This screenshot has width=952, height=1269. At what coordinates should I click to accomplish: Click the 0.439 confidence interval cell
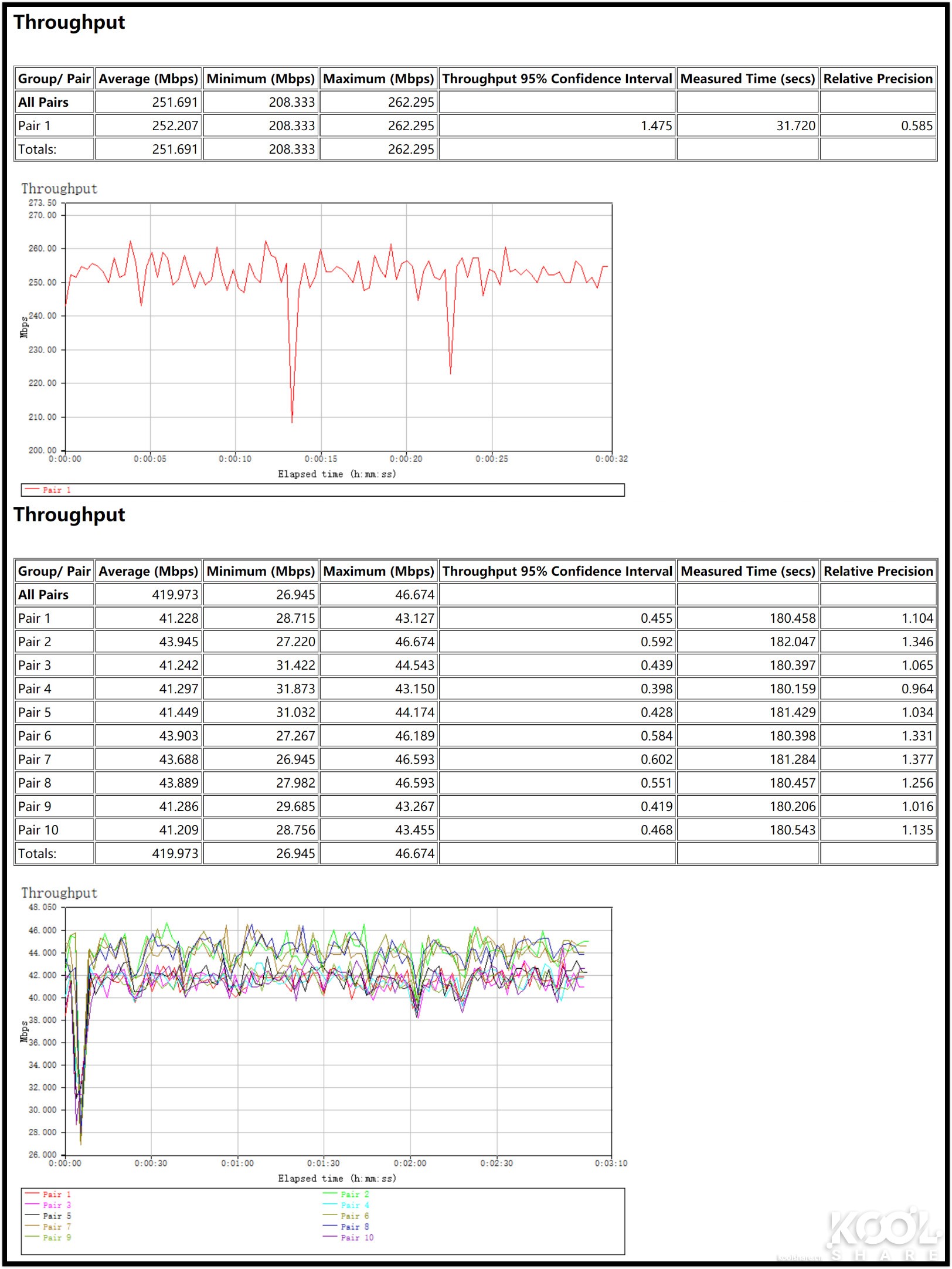click(x=557, y=665)
